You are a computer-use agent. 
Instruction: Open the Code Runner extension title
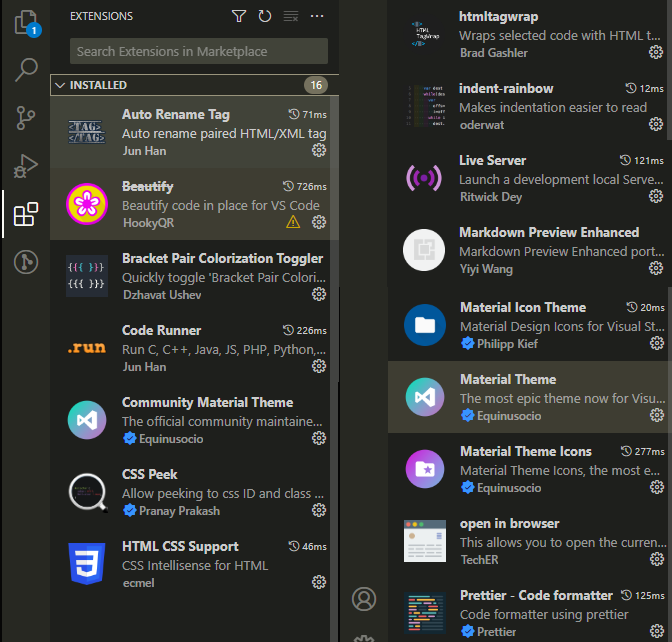click(161, 330)
